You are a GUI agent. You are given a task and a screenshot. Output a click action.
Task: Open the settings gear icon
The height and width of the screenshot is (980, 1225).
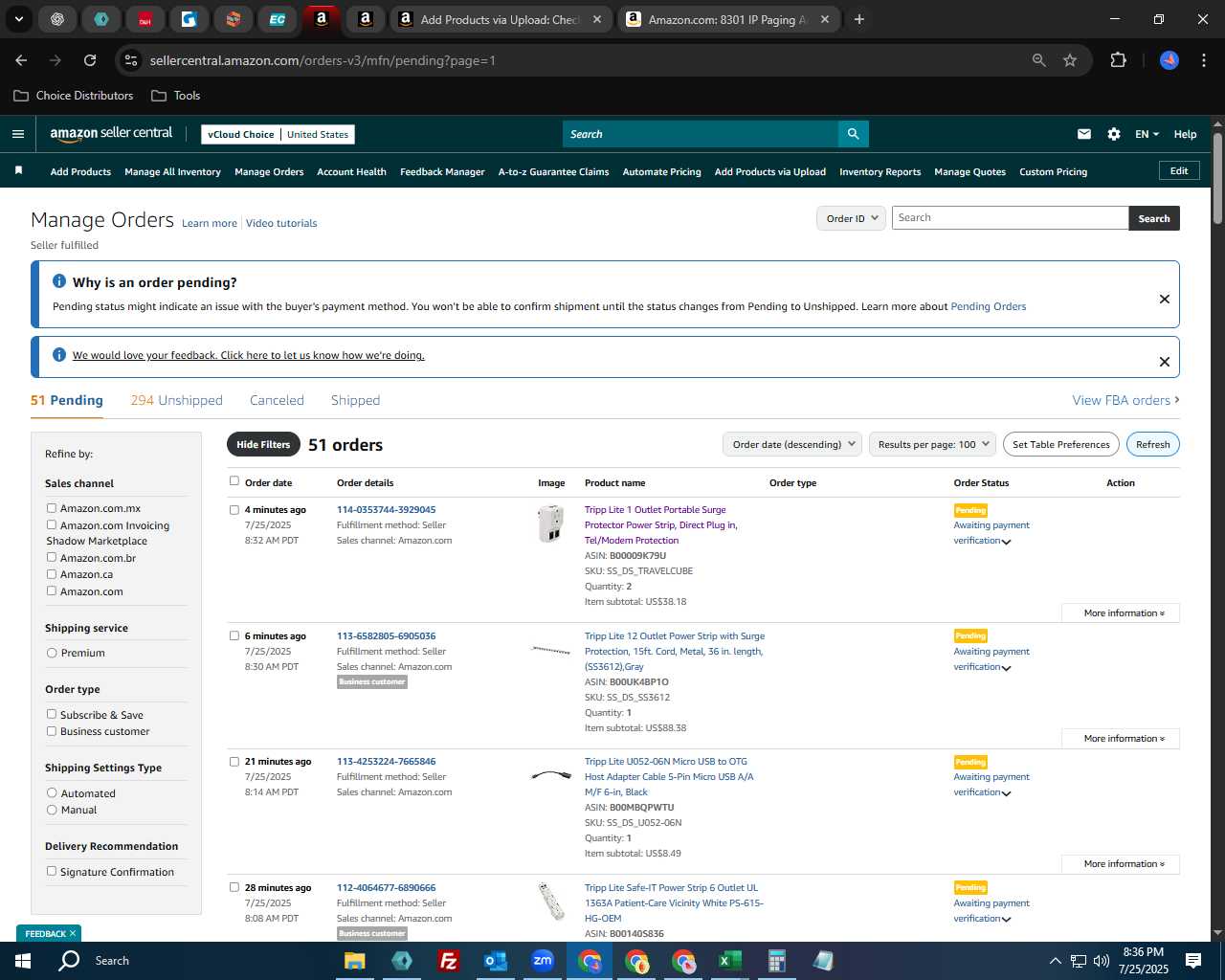pyautogui.click(x=1114, y=134)
